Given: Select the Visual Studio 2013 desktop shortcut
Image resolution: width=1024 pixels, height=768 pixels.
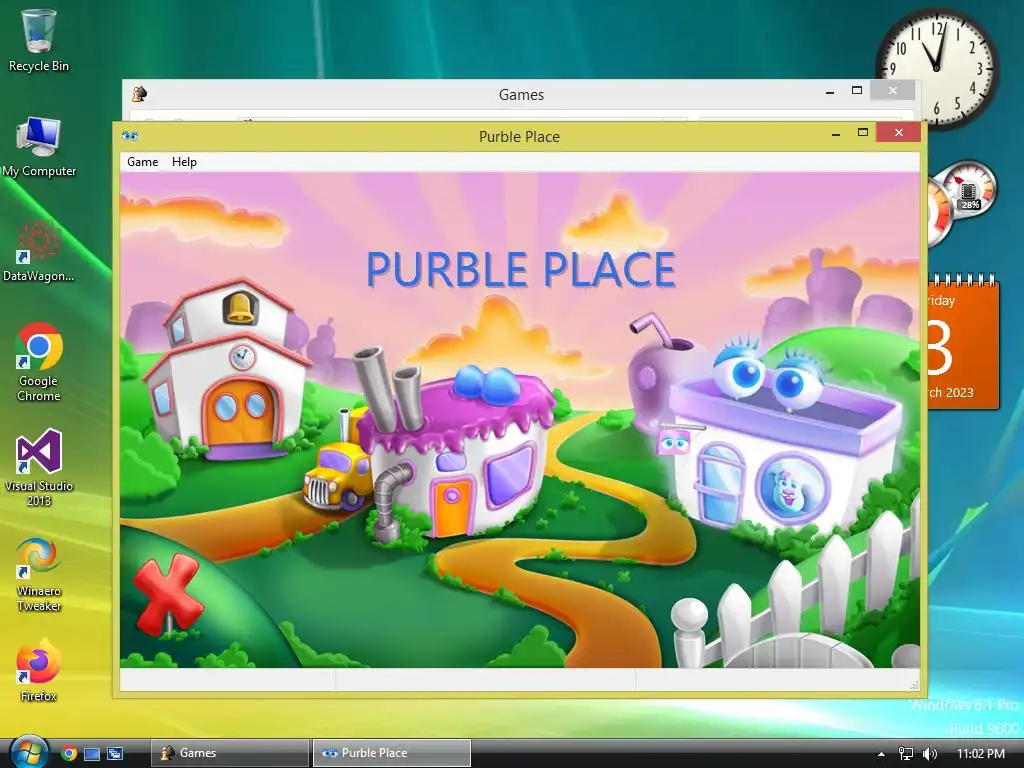Looking at the screenshot, I should coord(39,468).
